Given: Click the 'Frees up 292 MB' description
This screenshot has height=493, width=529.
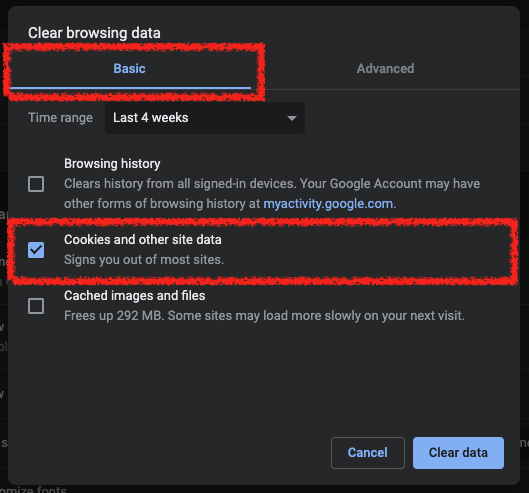Looking at the screenshot, I should pyautogui.click(x=264, y=316).
